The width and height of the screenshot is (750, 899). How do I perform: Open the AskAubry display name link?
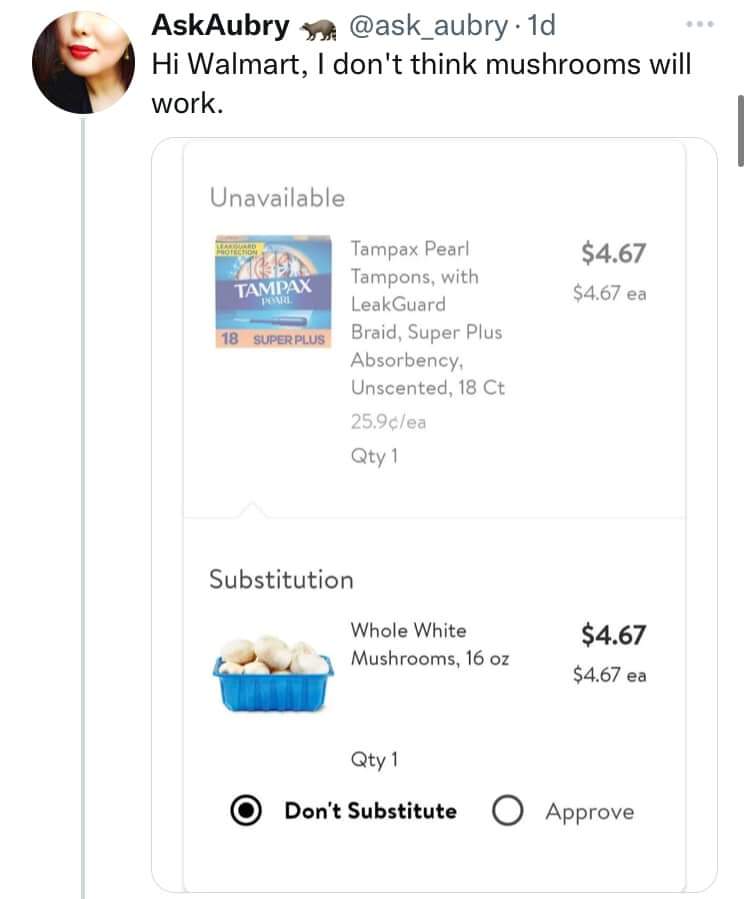(x=220, y=26)
